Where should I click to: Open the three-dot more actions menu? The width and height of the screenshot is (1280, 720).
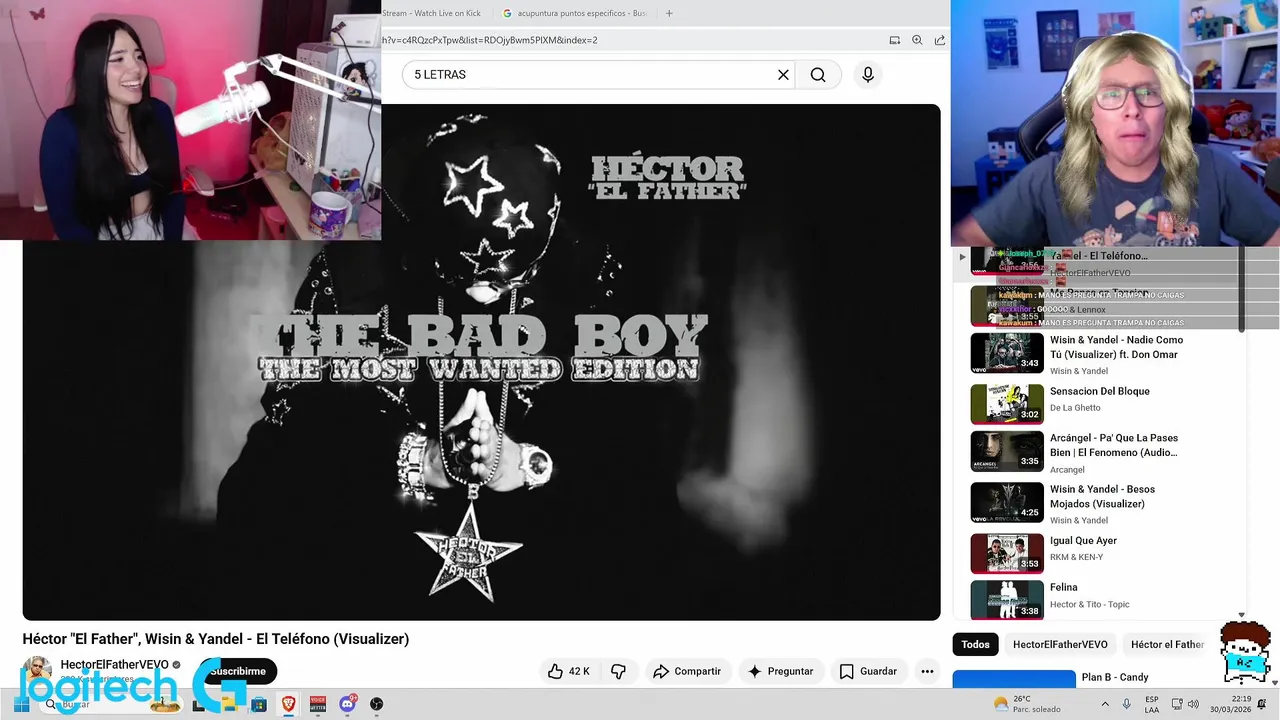point(927,671)
